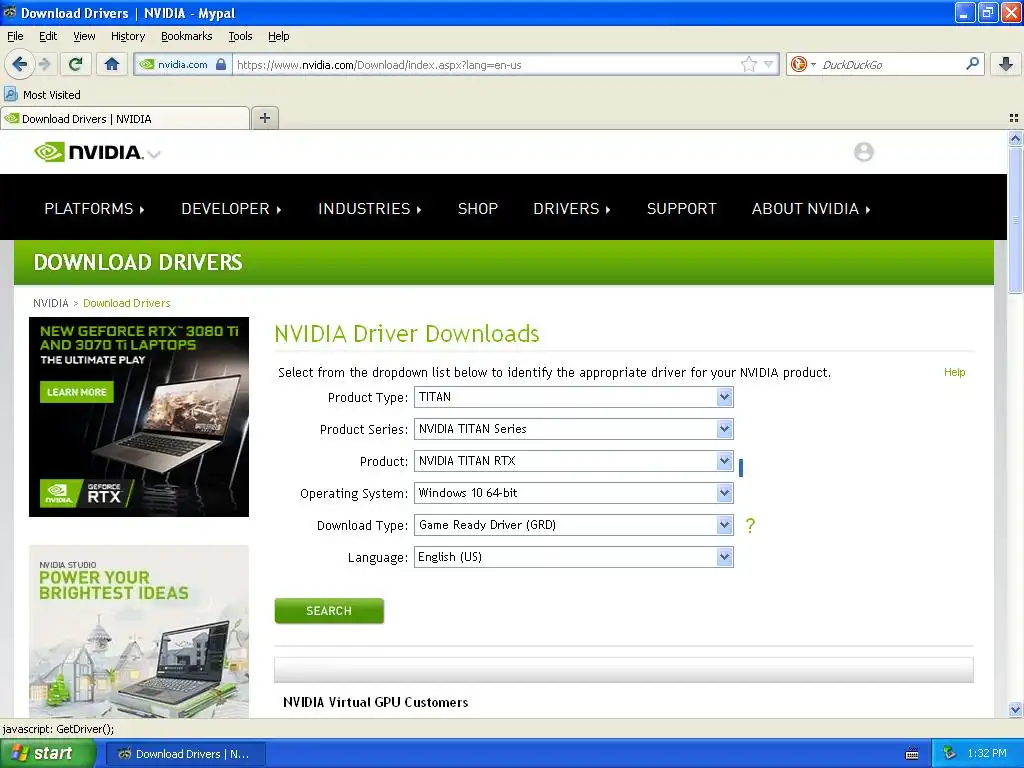Click the 1:32 PM system clock
This screenshot has width=1024, height=768.
coord(986,754)
